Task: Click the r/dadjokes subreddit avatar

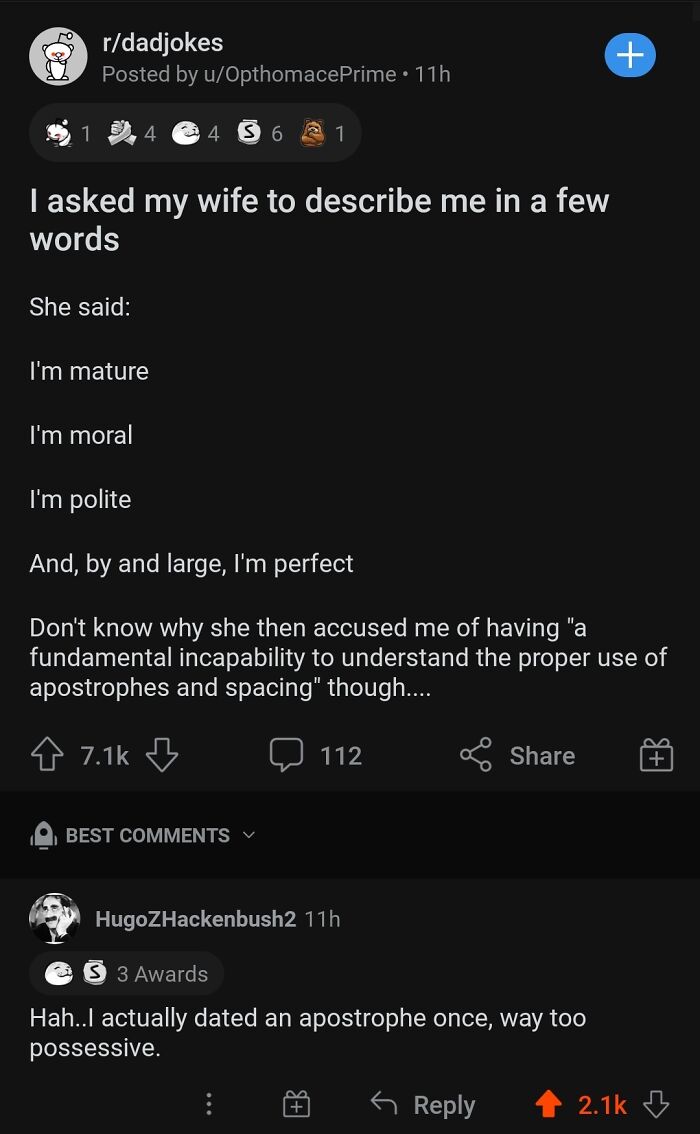Action: point(58,55)
